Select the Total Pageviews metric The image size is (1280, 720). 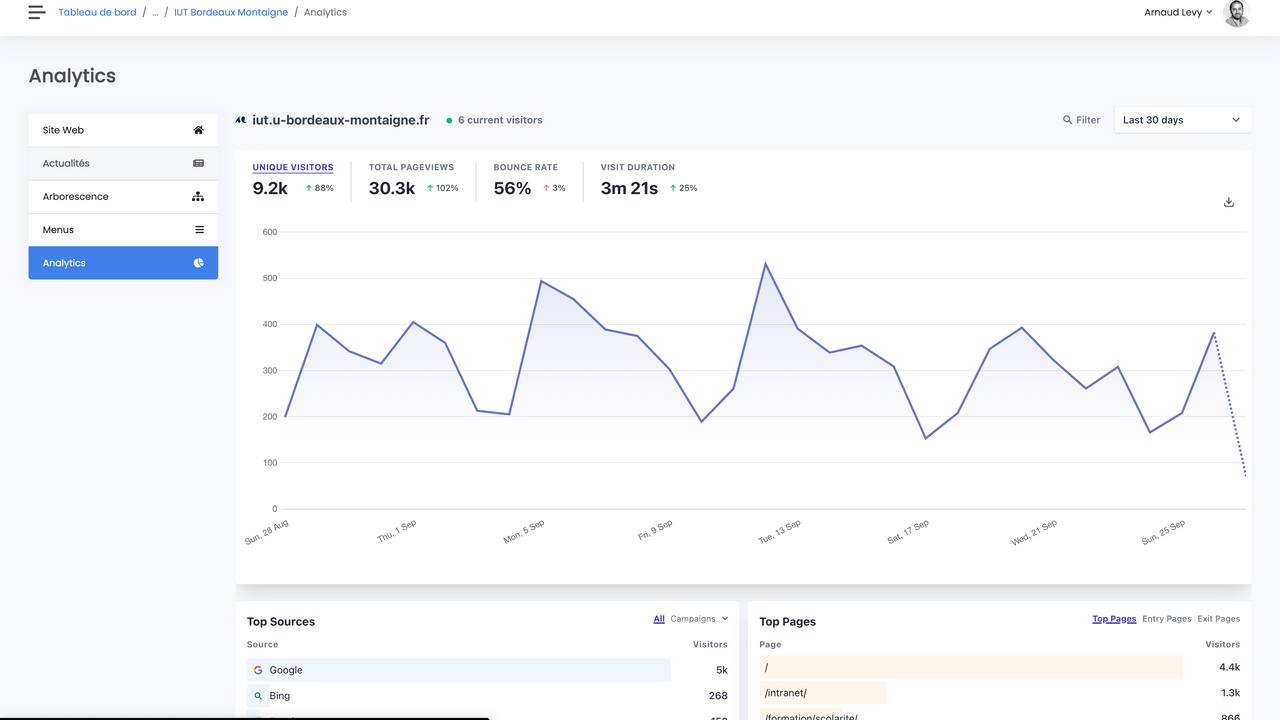[x=411, y=167]
